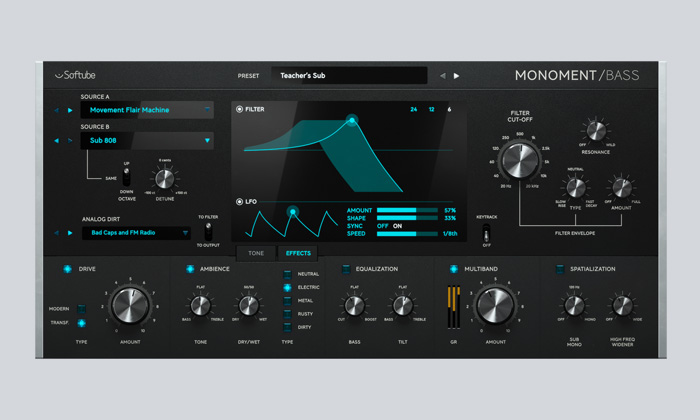700x420 pixels.
Task: Click the Equalization Tilt knob
Action: click(403, 306)
